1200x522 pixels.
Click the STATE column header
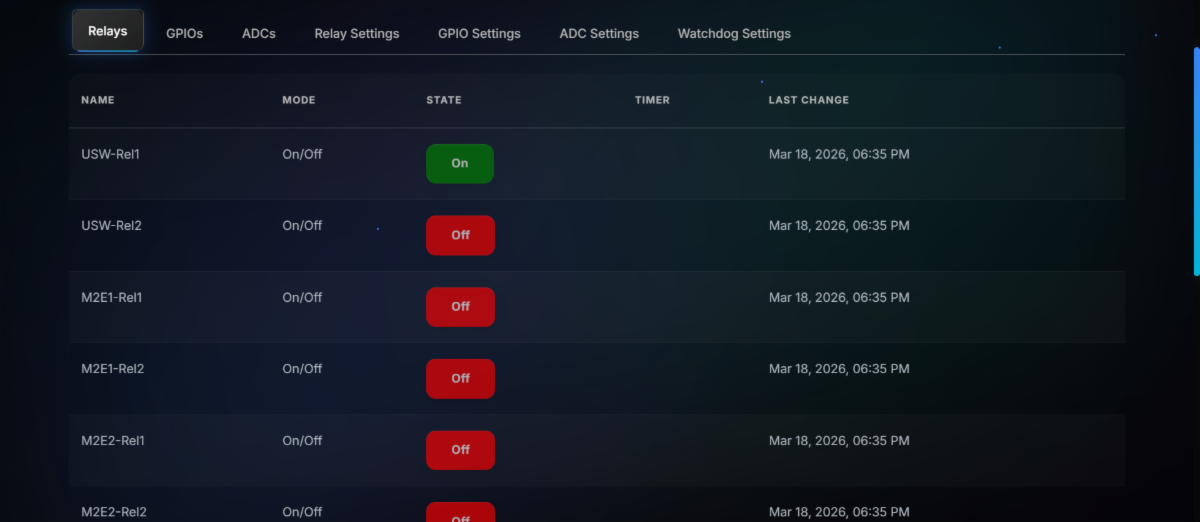444,100
